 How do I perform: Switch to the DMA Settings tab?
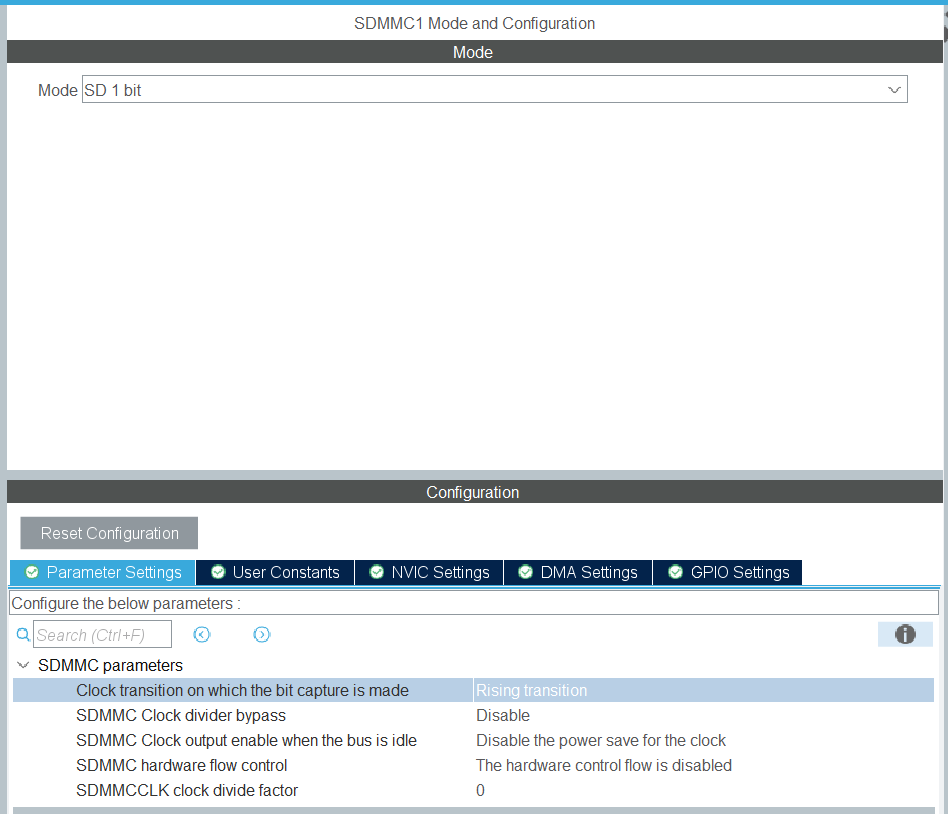578,572
